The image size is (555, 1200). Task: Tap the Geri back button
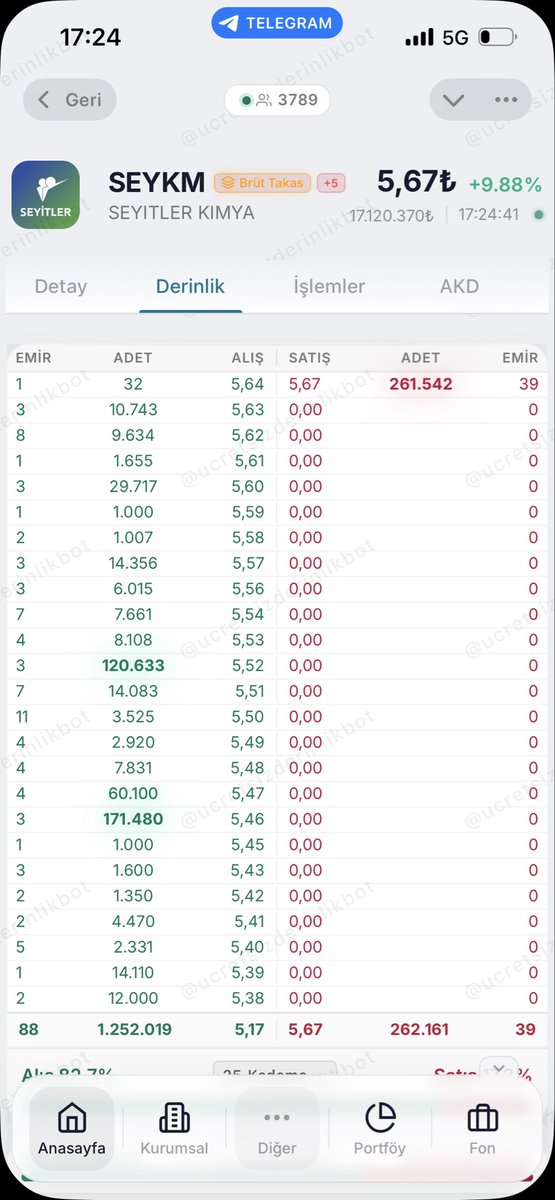pyautogui.click(x=71, y=100)
